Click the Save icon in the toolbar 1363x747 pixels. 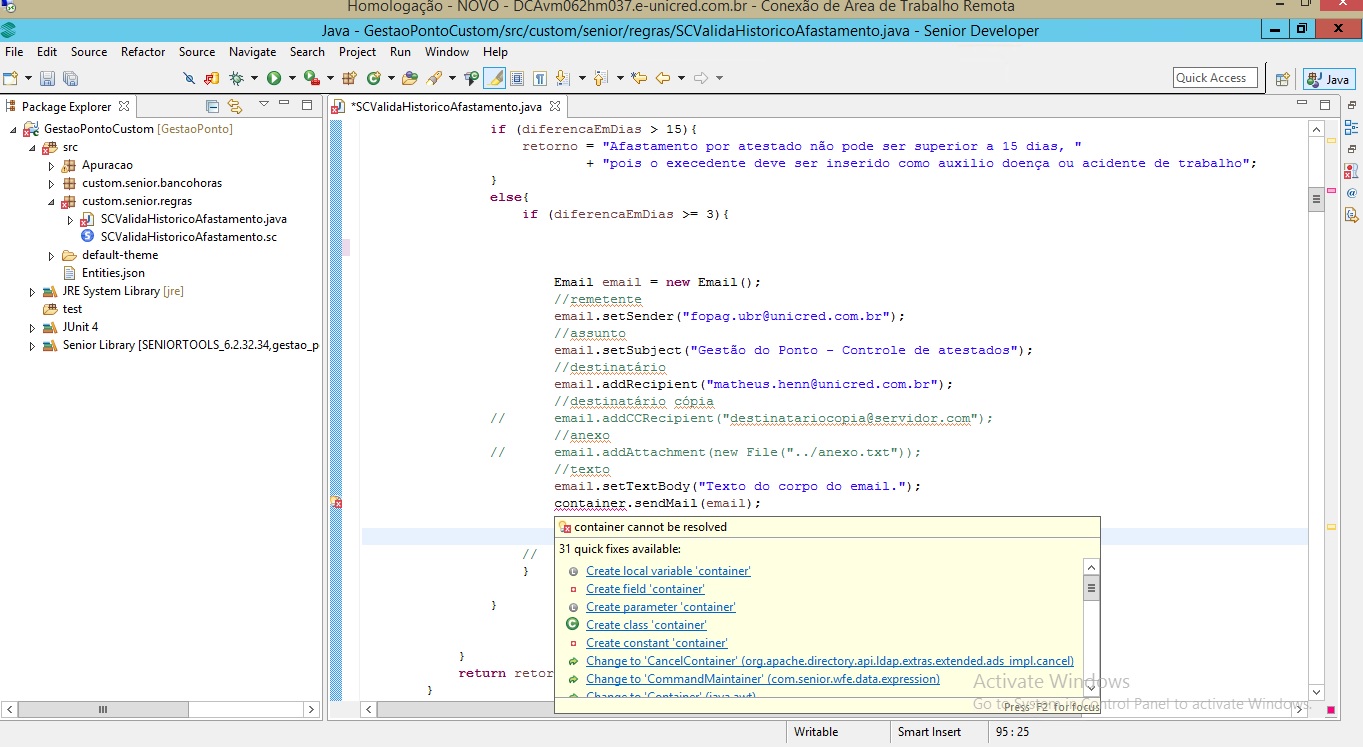point(48,78)
